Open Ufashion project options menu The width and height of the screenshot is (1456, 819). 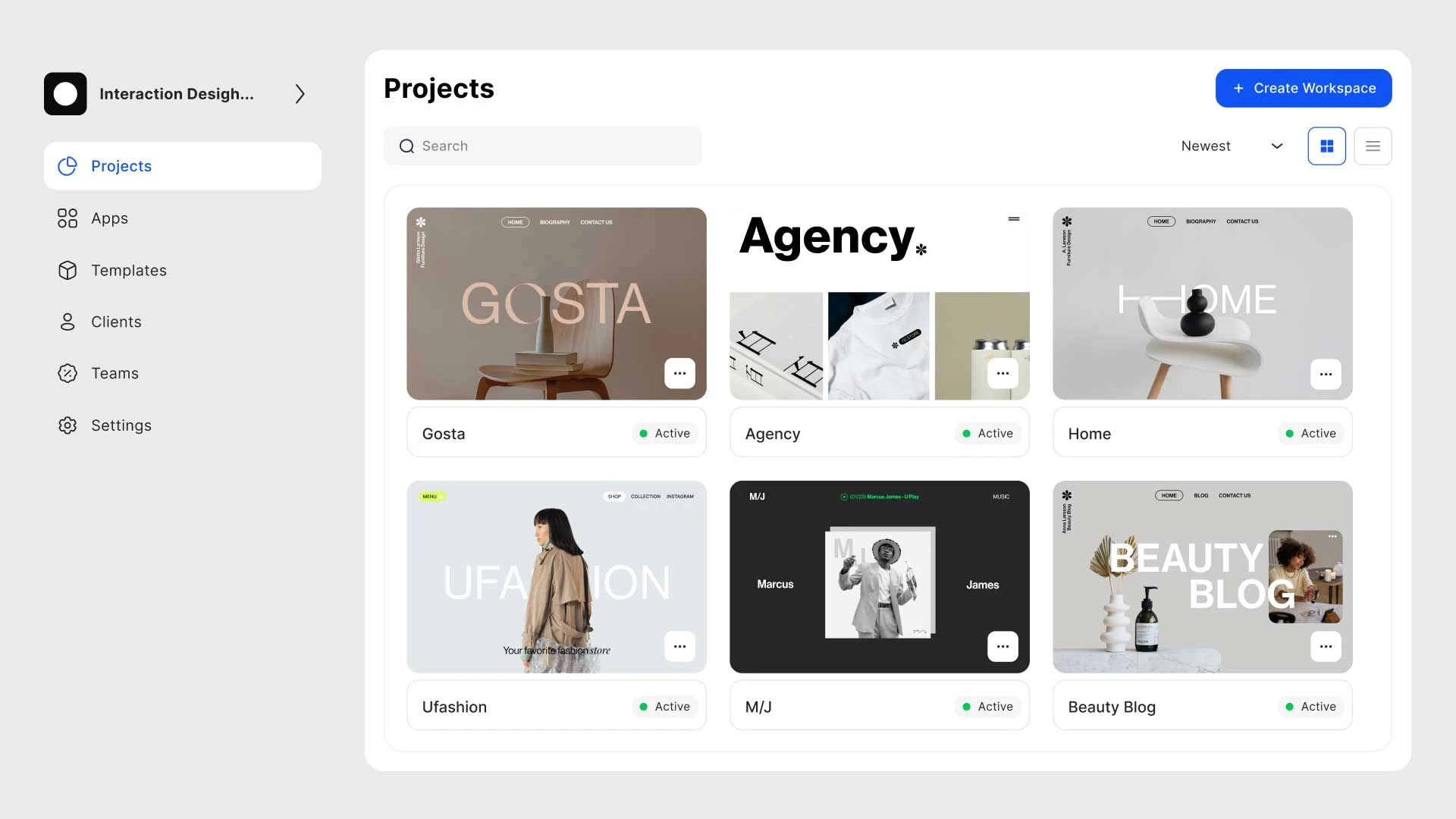679,646
